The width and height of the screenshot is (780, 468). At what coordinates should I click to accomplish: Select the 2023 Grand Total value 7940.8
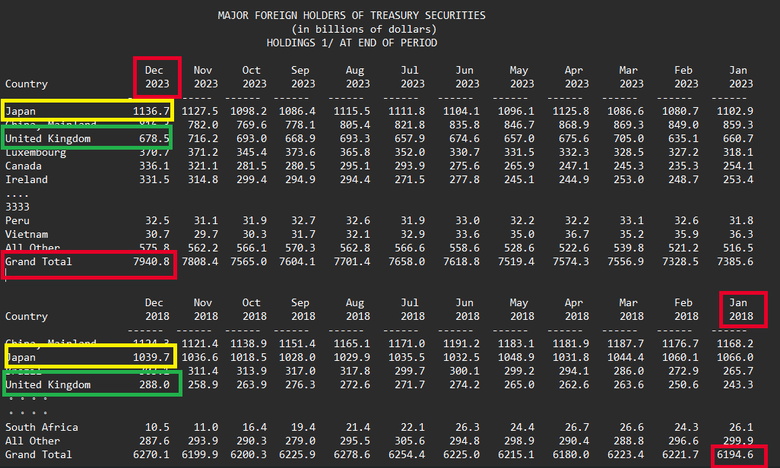[x=151, y=262]
